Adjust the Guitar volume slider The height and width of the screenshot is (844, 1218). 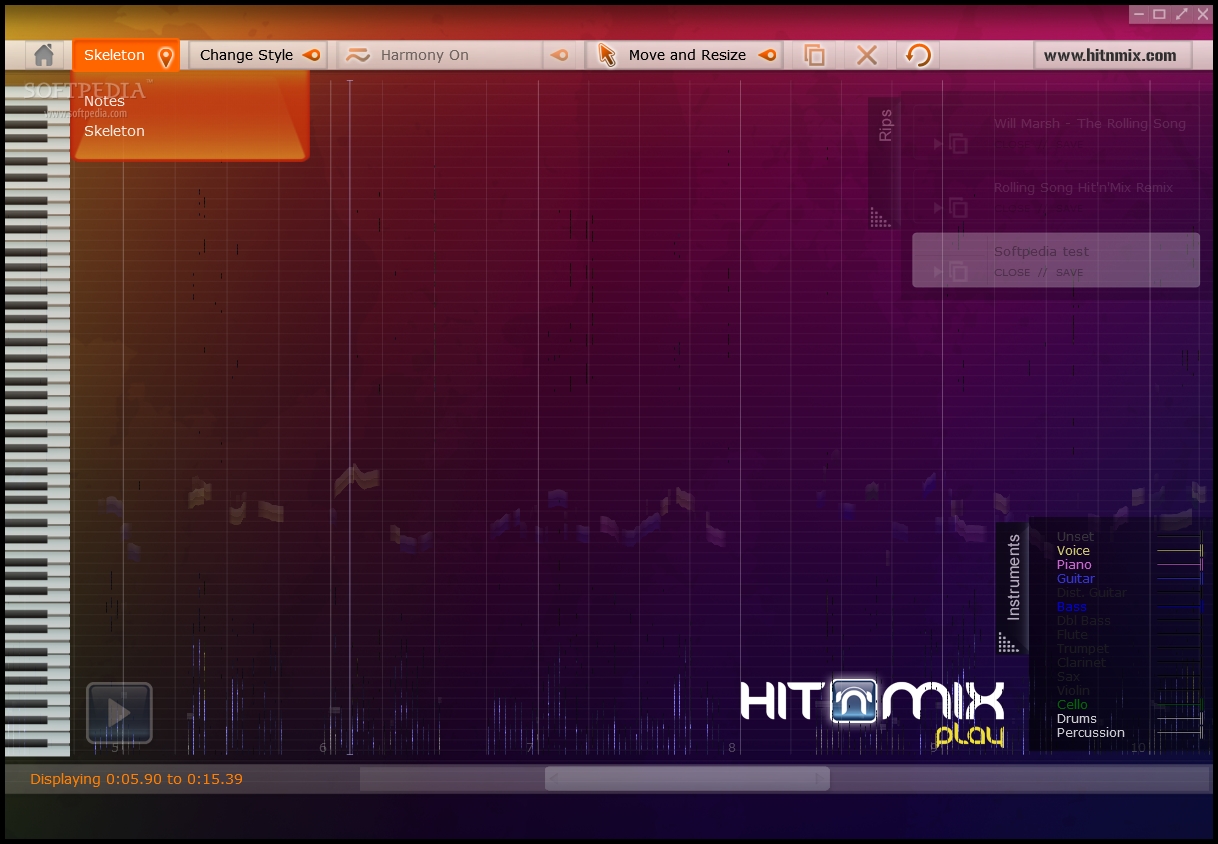pyautogui.click(x=1180, y=579)
